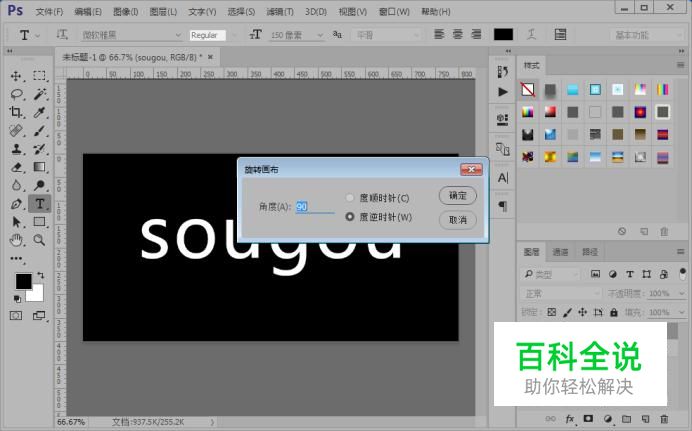This screenshot has width=692, height=431.
Task: Open the layer filter type dropdown
Action: coord(550,274)
